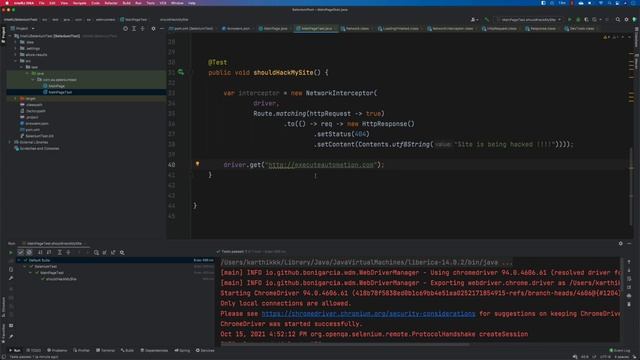Open the Dependencies tool window button

coord(154,350)
